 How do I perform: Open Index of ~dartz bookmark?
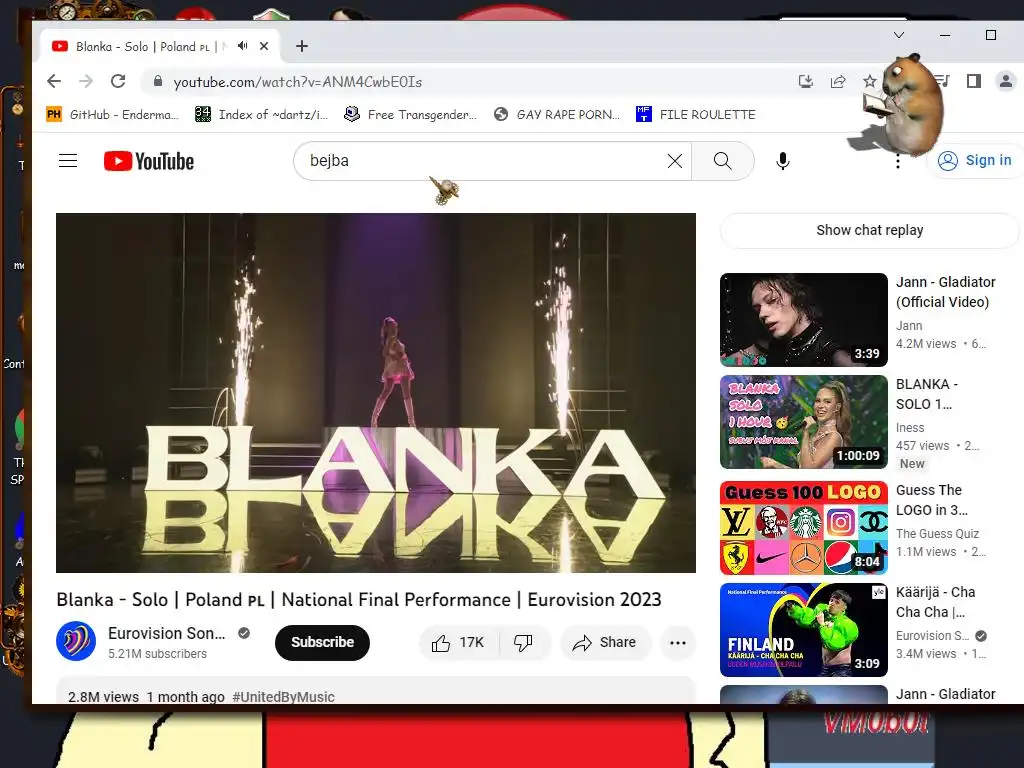tap(262, 114)
